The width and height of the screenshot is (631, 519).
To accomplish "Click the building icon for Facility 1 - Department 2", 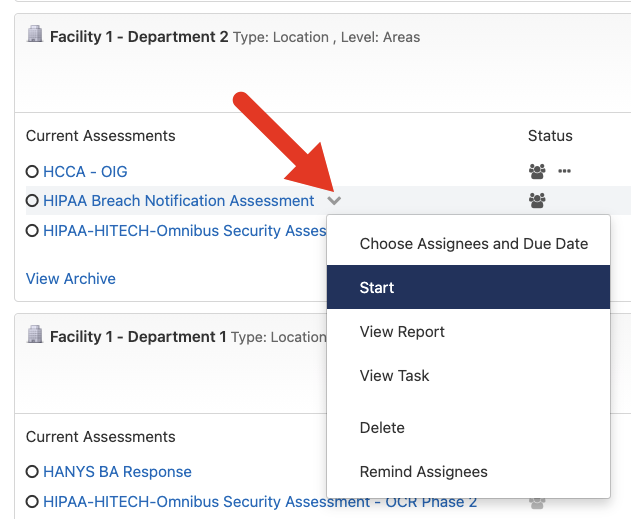I will 35,34.
